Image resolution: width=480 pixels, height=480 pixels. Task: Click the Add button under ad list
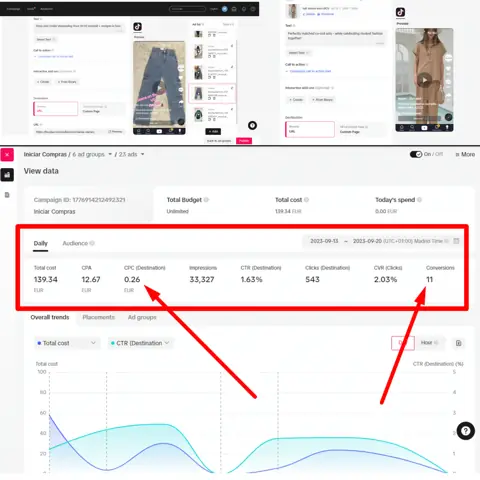click(213, 131)
